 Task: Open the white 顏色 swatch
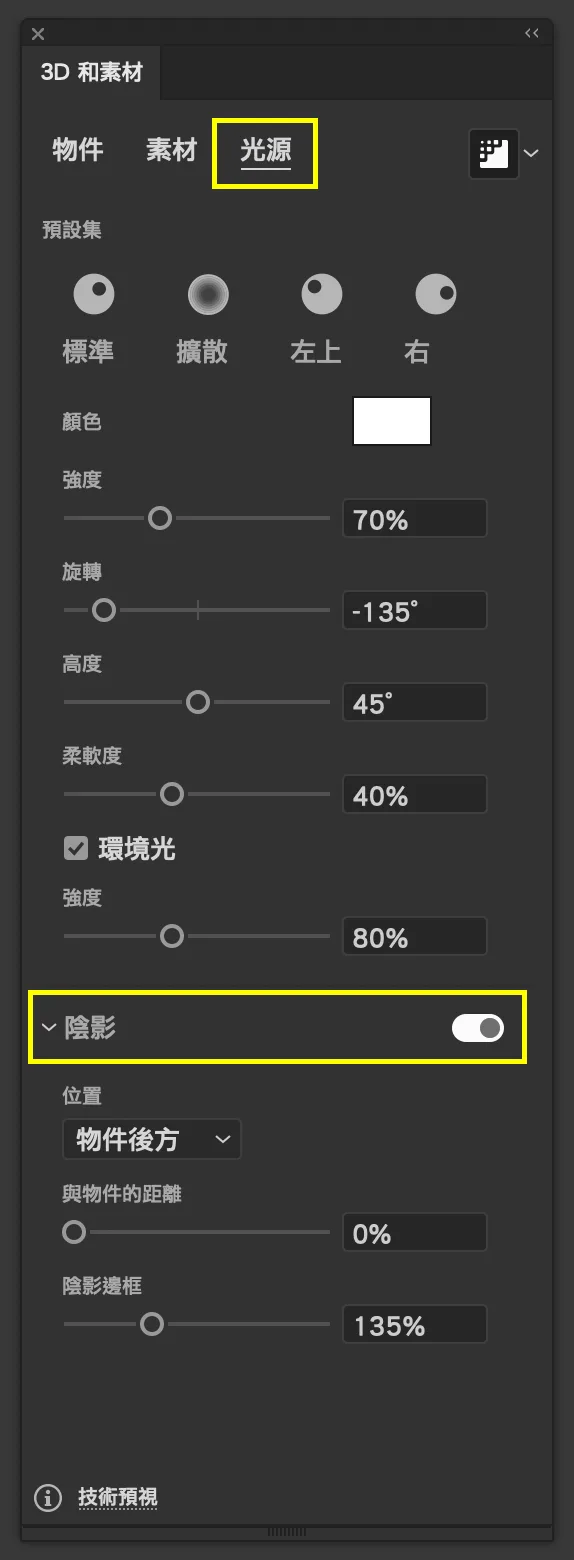(392, 421)
